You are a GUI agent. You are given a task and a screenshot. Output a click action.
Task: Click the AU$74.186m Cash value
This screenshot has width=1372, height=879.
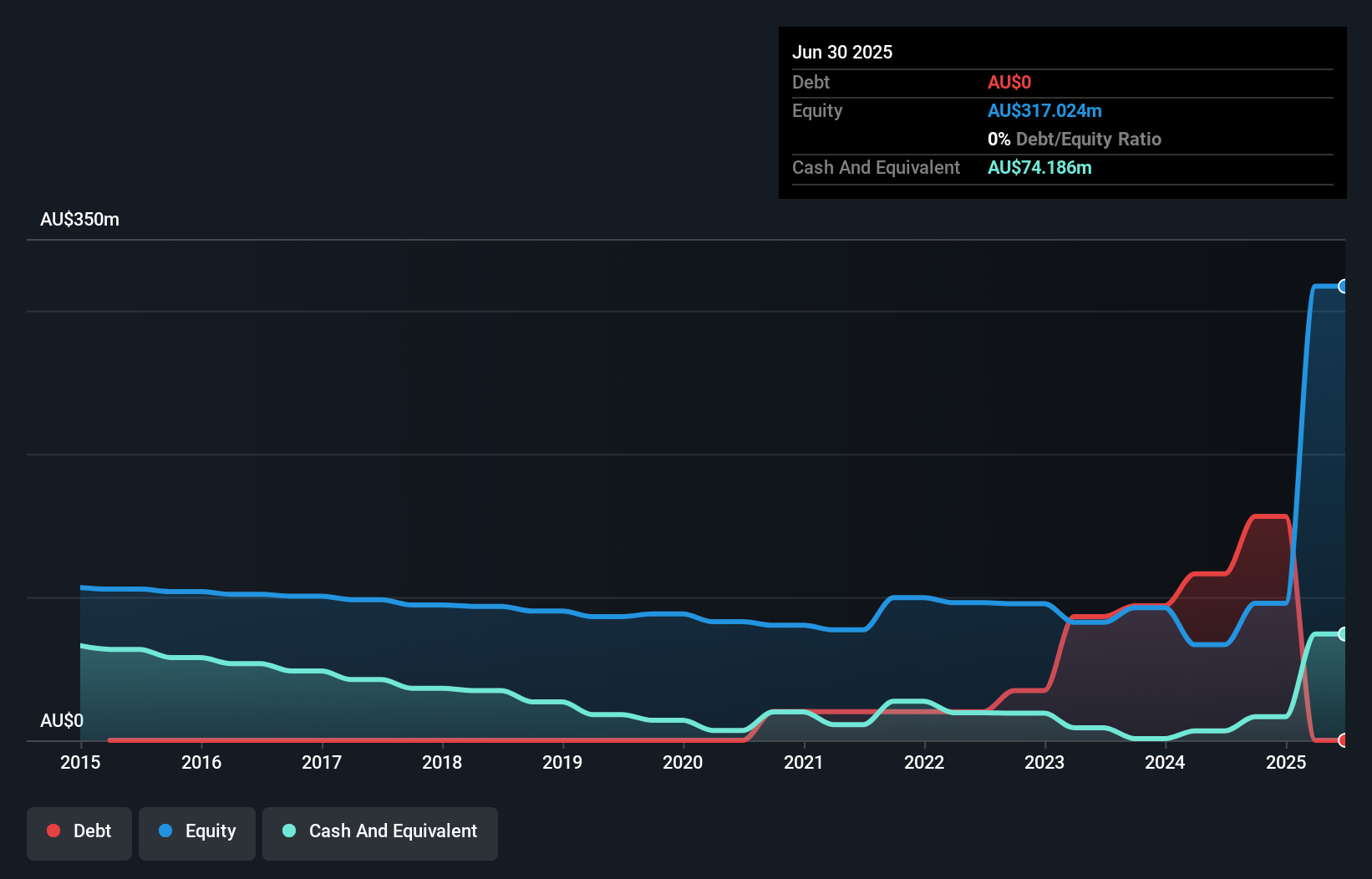pyautogui.click(x=1039, y=167)
